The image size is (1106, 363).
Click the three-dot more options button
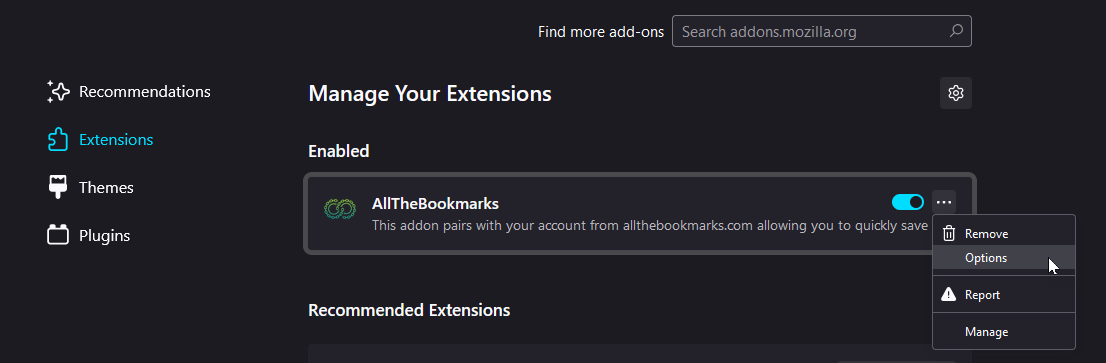pyautogui.click(x=944, y=203)
